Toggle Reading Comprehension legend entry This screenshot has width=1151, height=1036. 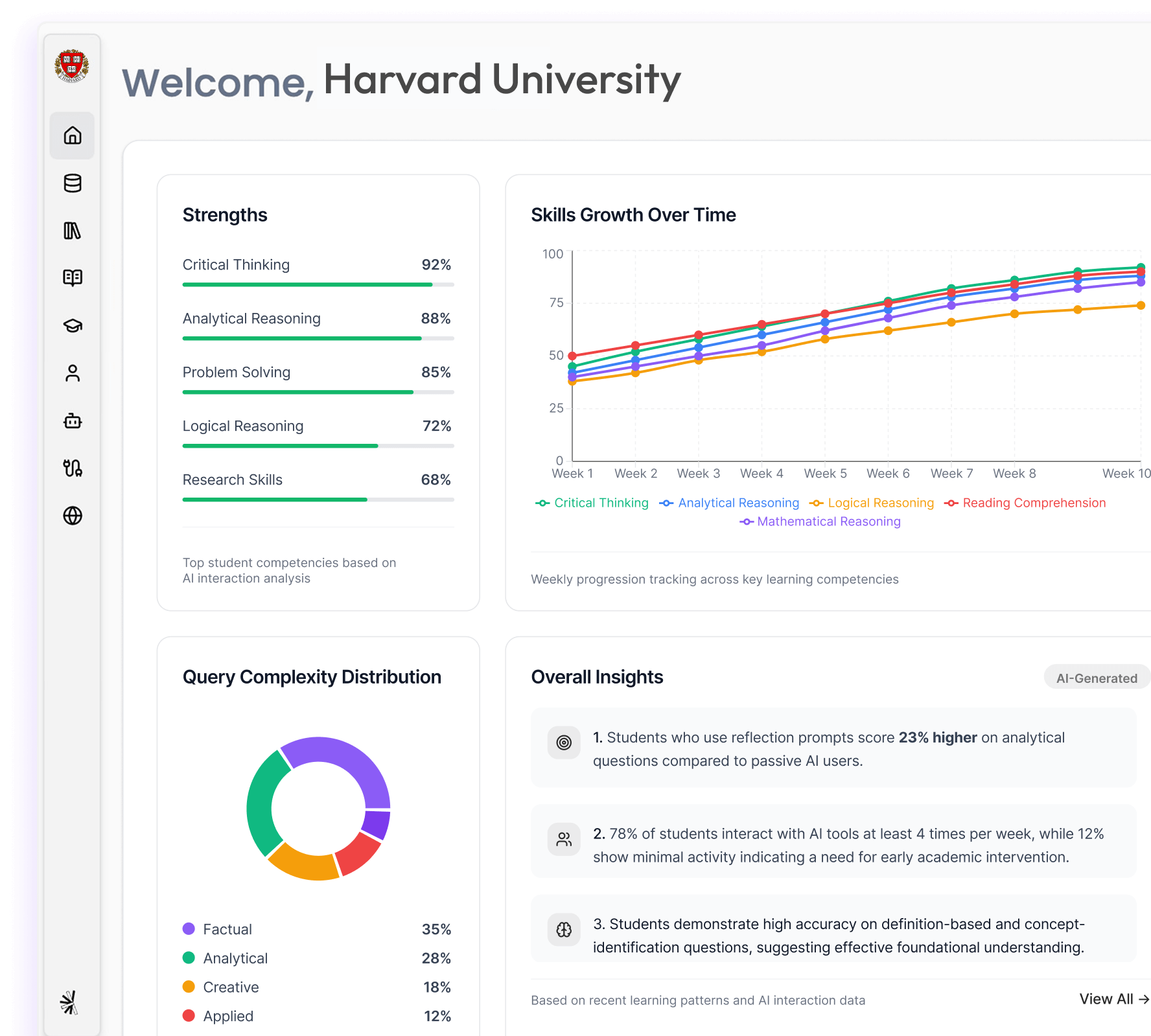[x=1025, y=503]
